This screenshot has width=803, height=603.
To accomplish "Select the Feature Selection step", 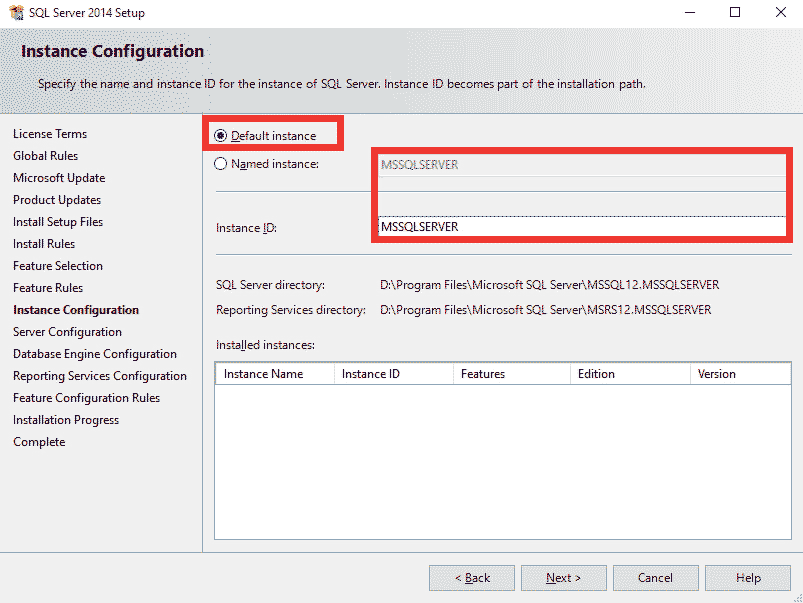I will 57,265.
